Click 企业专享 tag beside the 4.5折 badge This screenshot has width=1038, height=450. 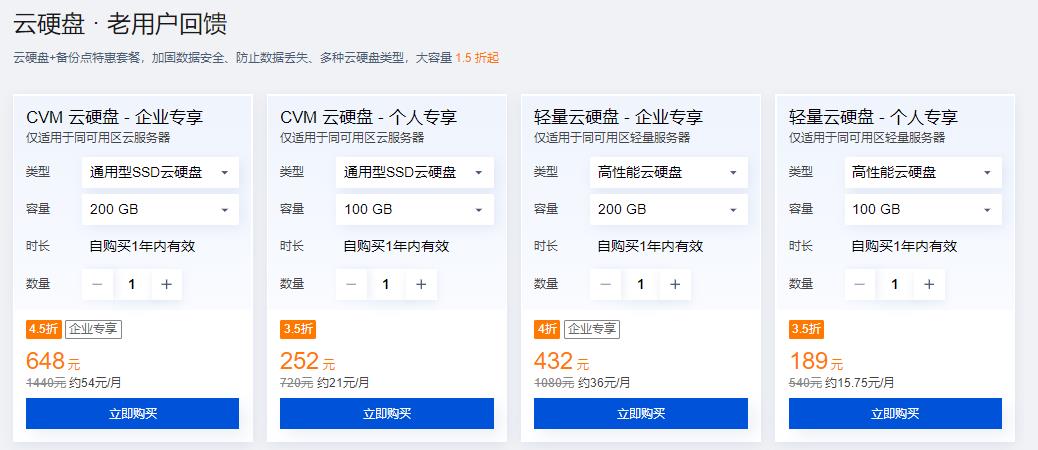tap(93, 329)
